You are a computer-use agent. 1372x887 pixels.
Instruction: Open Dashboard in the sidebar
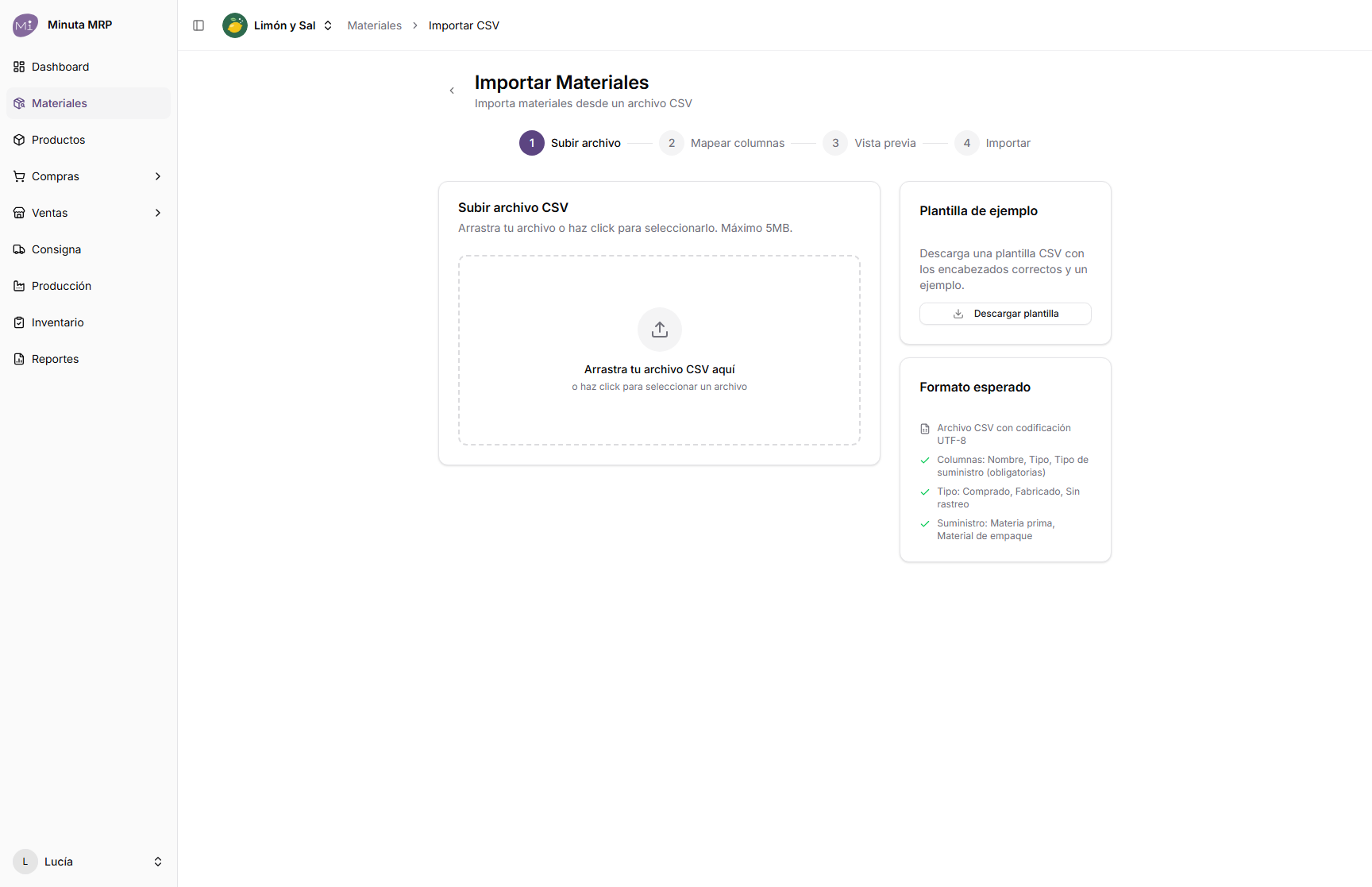click(88, 67)
